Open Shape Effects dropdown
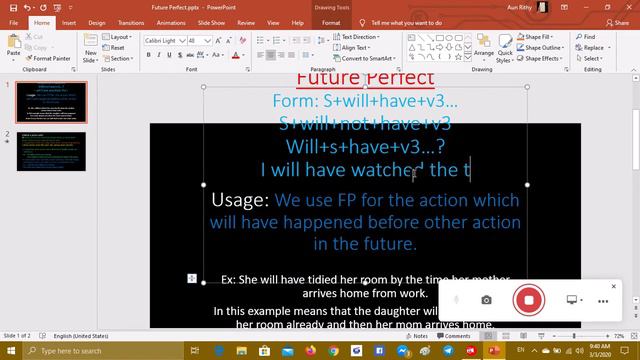The height and width of the screenshot is (360, 640). point(540,58)
